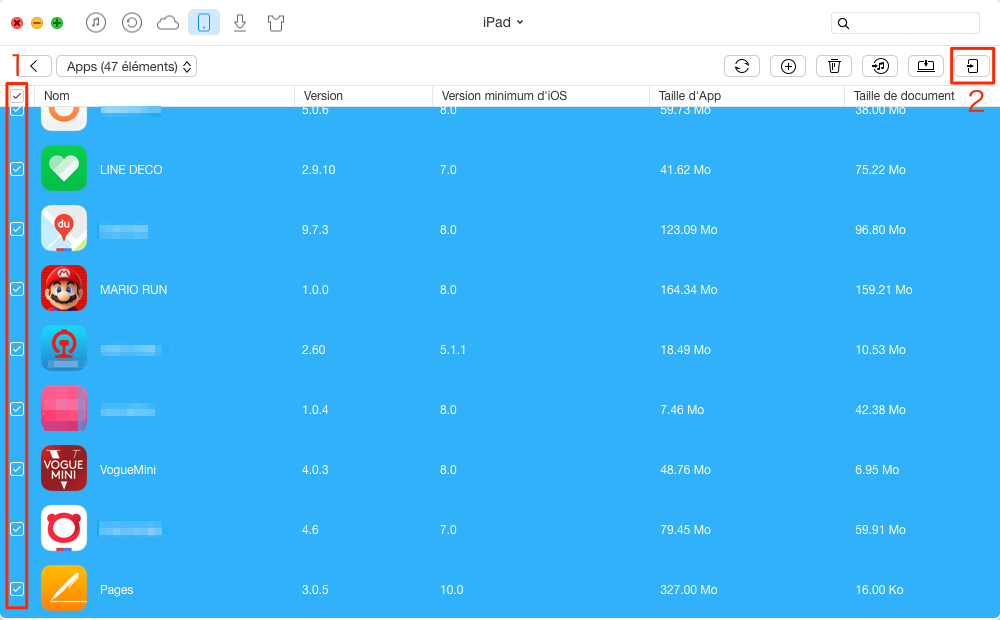
Task: Click the version 4.0.3 cell
Action: click(315, 469)
